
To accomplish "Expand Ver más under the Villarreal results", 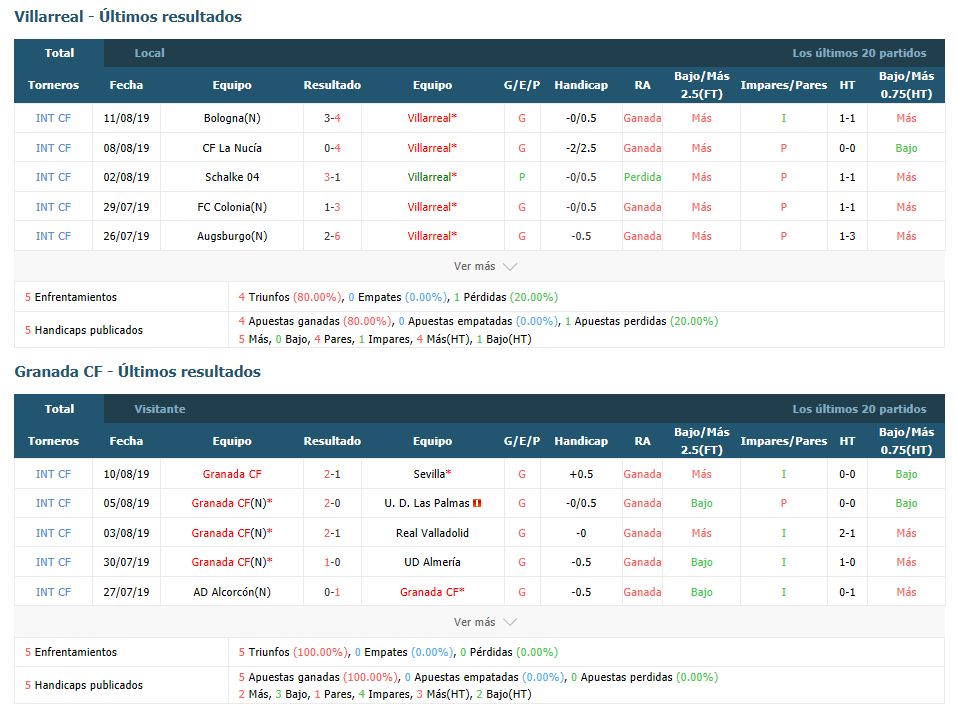I will (485, 266).
